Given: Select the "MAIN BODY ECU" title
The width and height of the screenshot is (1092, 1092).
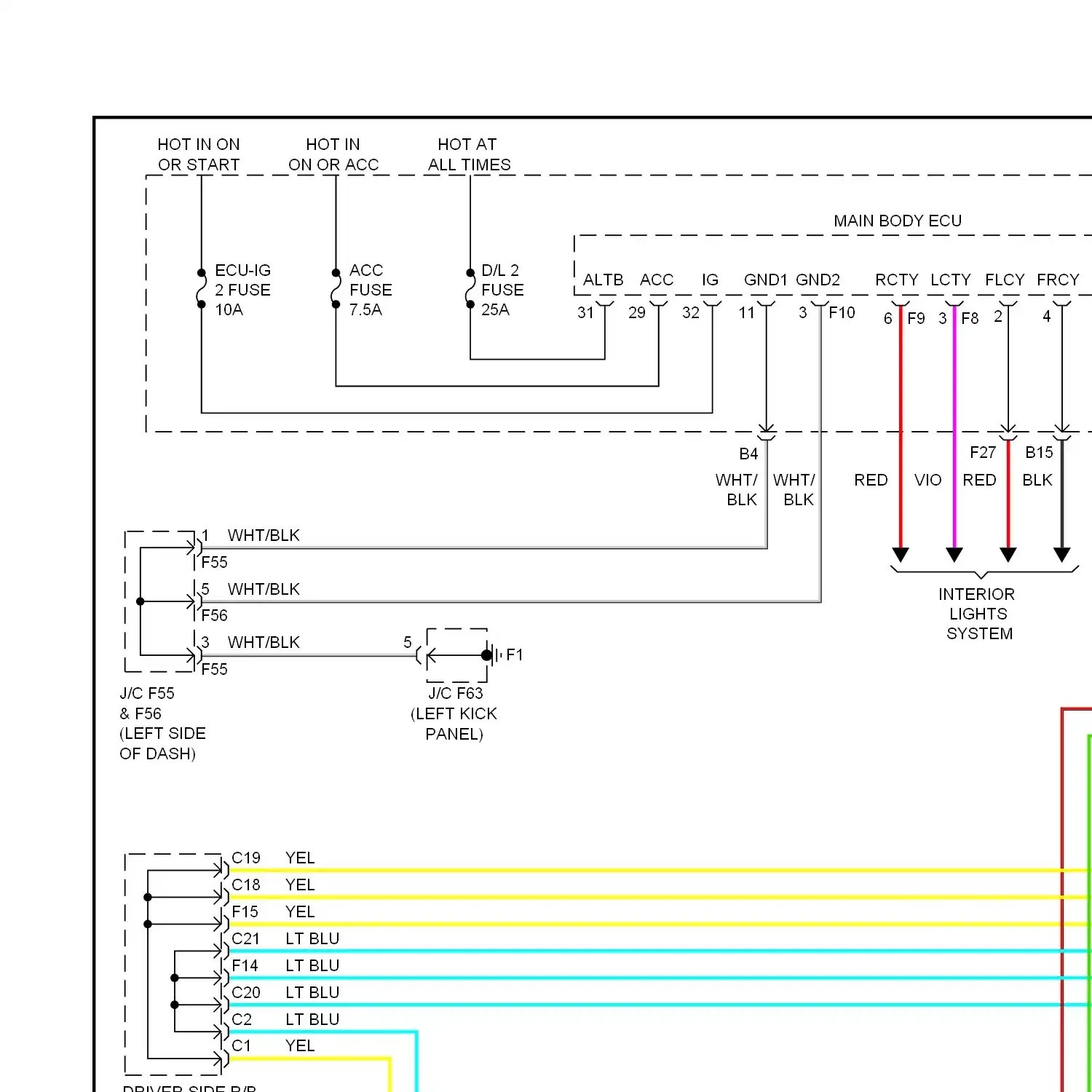Looking at the screenshot, I should pos(898,221).
